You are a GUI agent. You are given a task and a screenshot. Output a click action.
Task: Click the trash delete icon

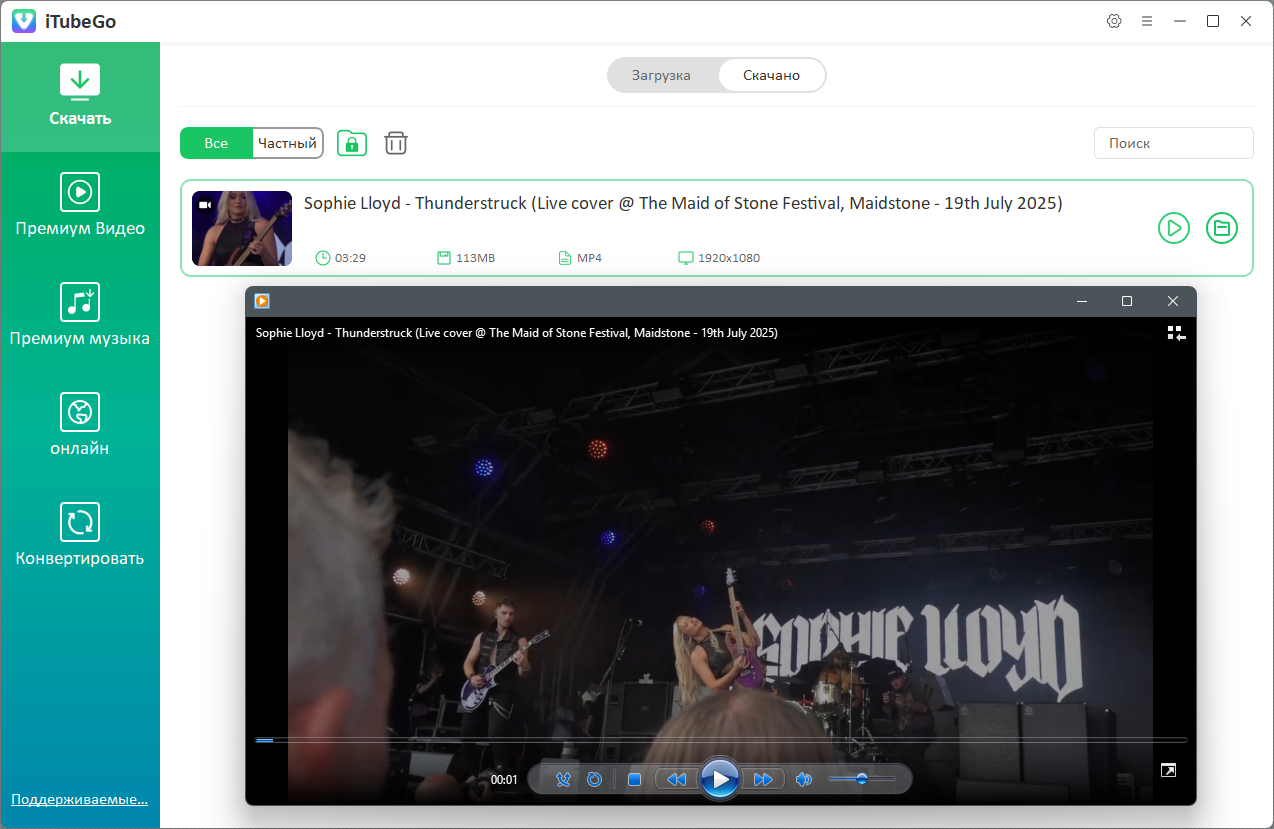(x=396, y=143)
